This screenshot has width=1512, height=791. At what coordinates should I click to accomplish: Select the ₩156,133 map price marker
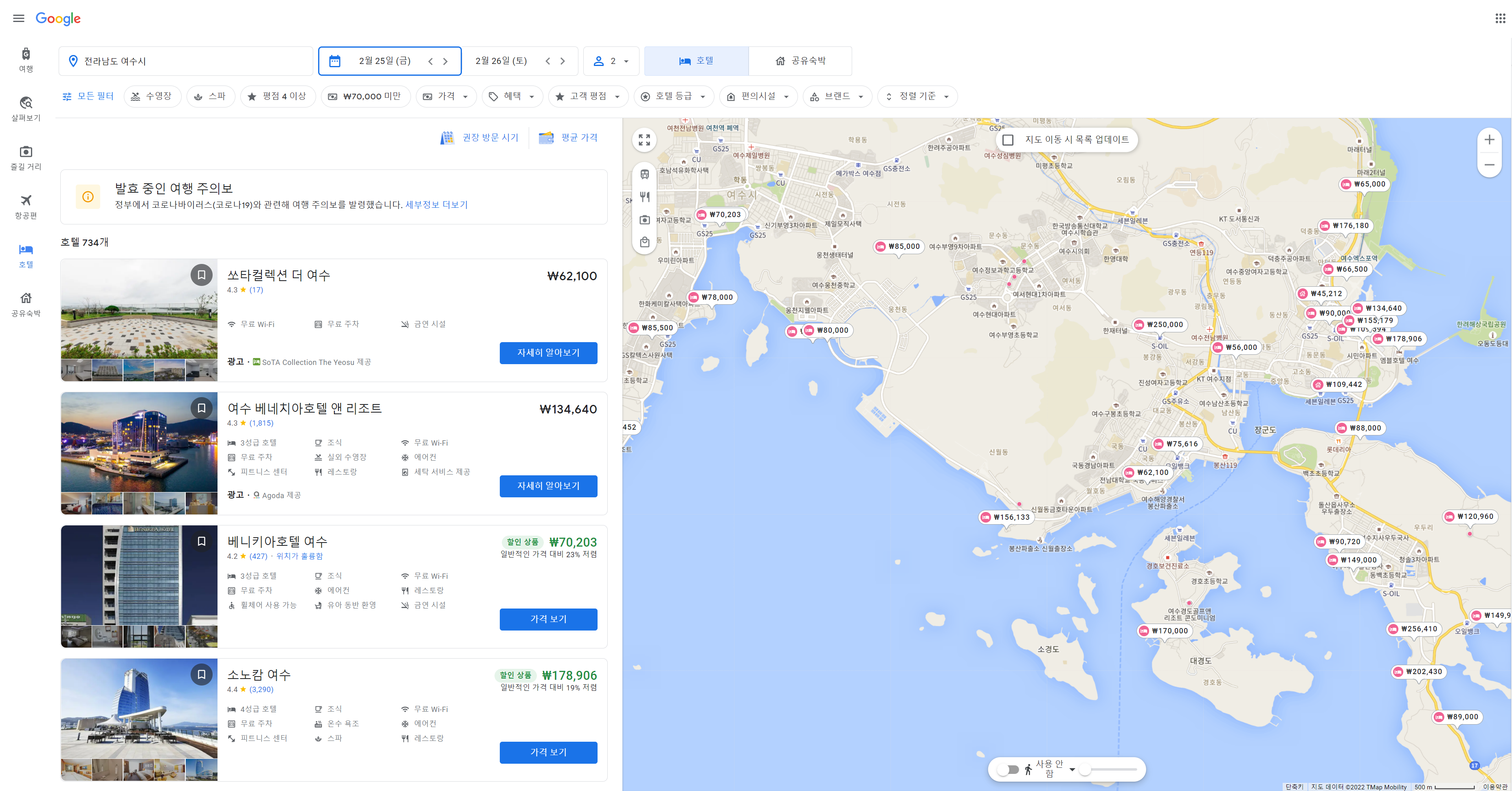(1006, 517)
